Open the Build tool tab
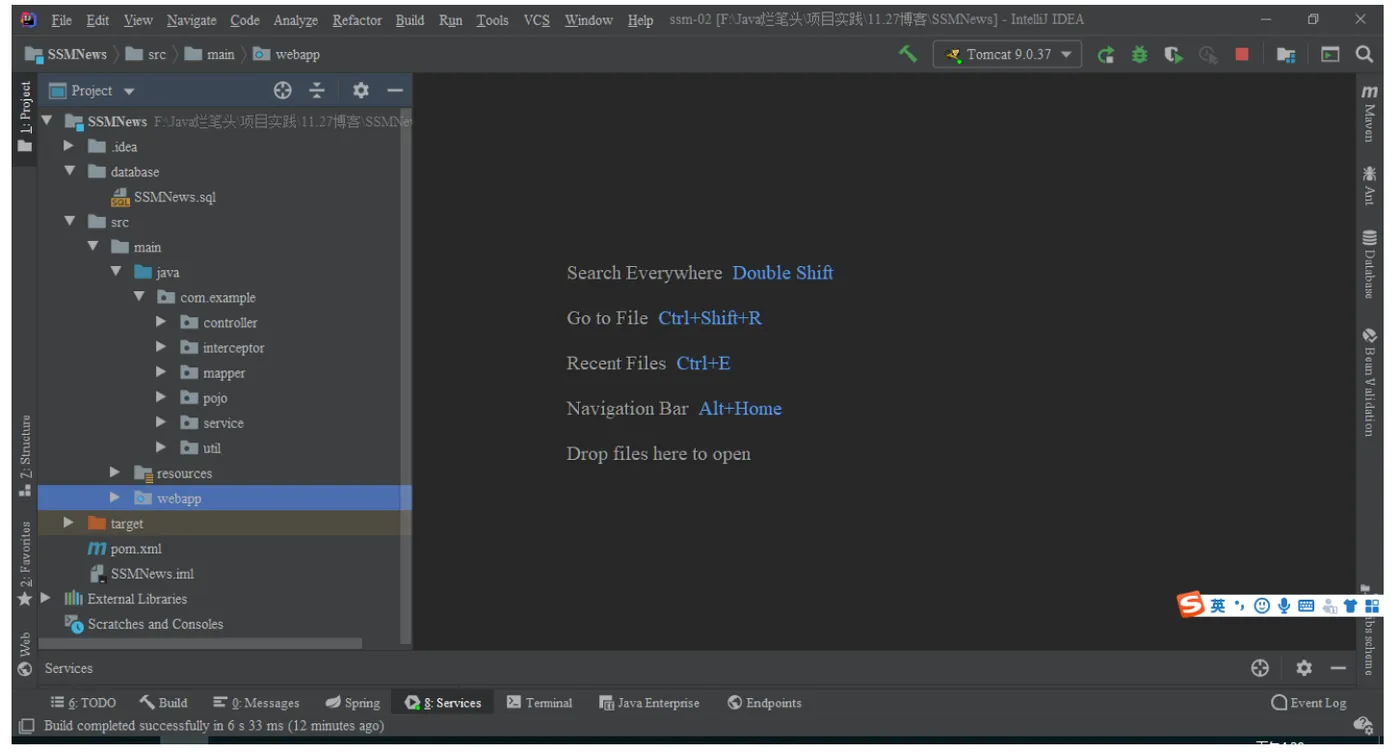 tap(163, 703)
